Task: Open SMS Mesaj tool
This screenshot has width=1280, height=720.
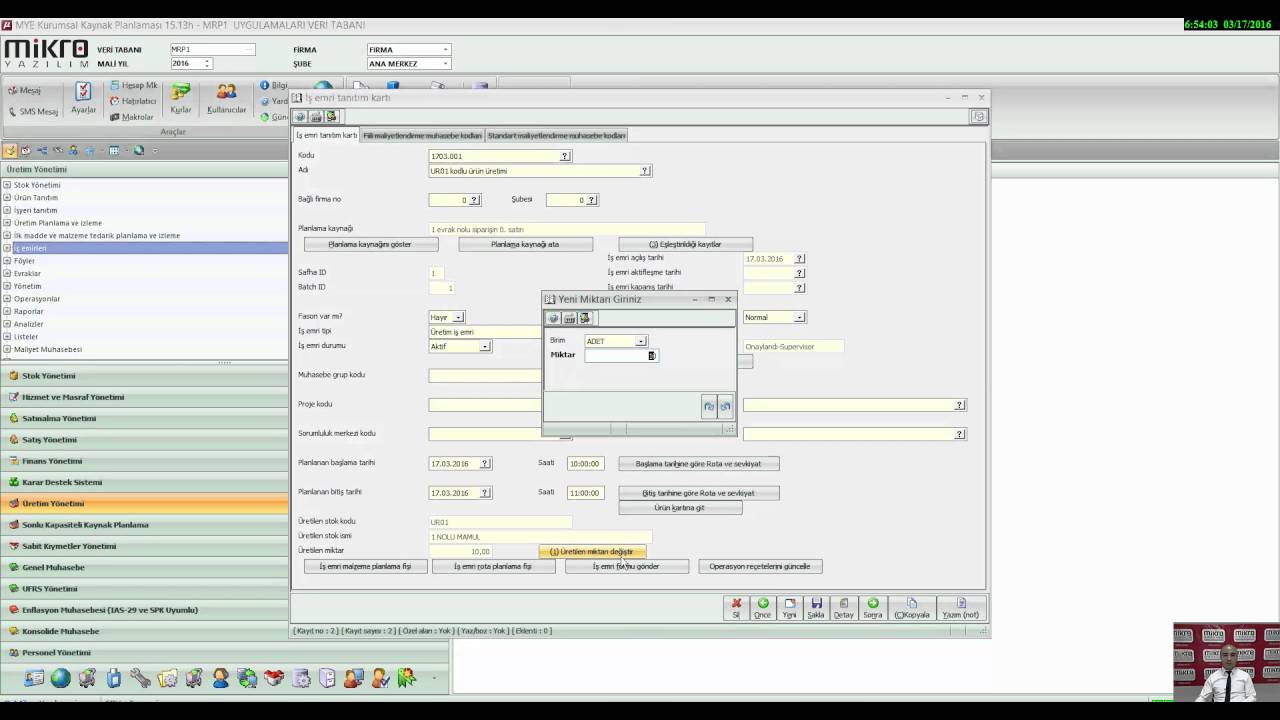Action: 33,111
